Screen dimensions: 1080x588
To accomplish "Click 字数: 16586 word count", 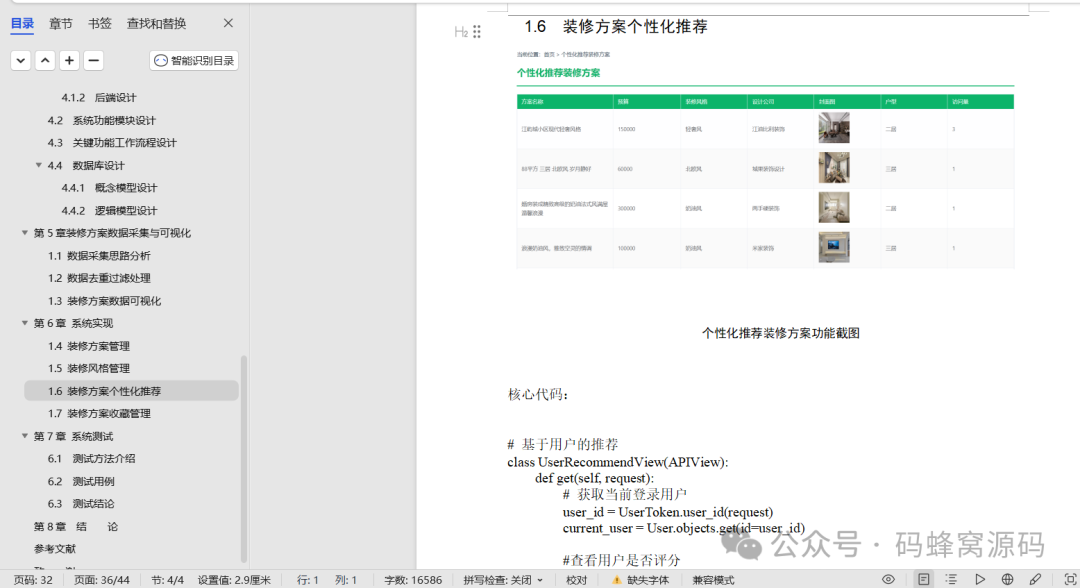I will point(413,580).
